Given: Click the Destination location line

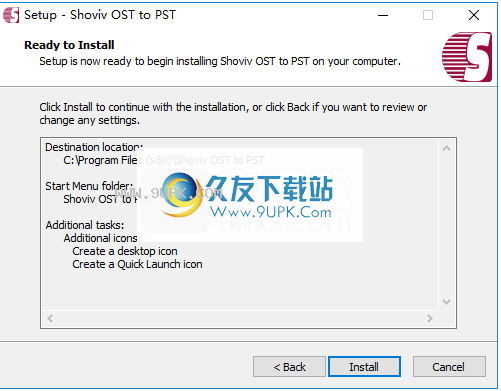Looking at the screenshot, I should tap(94, 147).
